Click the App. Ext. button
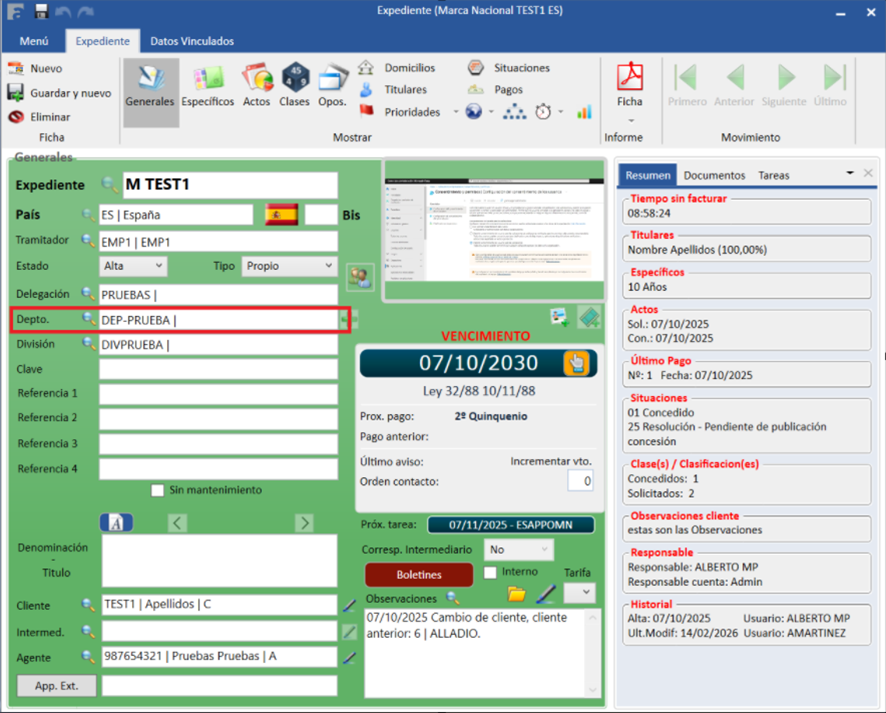Screen dimensions: 886x713 coord(57,686)
